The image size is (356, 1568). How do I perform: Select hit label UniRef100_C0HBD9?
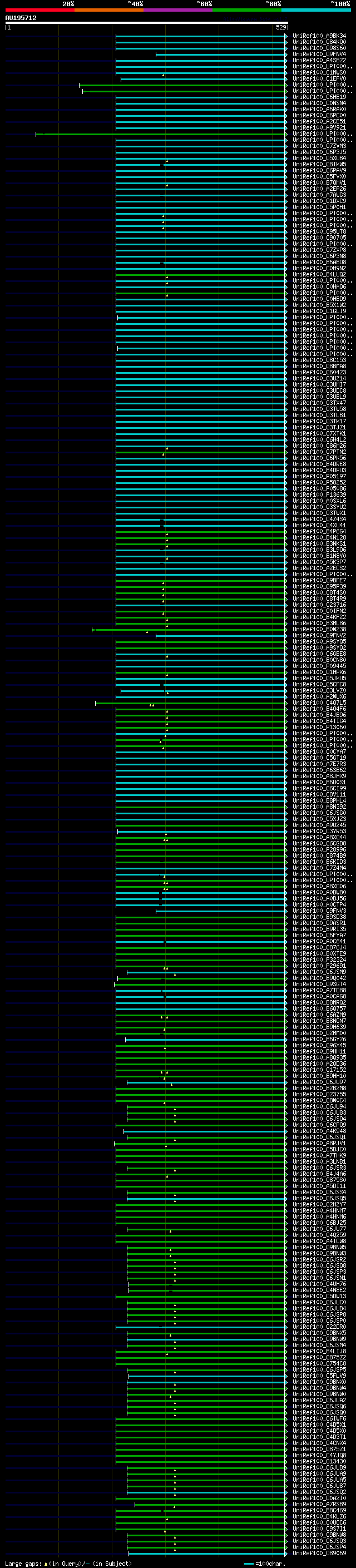319,299
